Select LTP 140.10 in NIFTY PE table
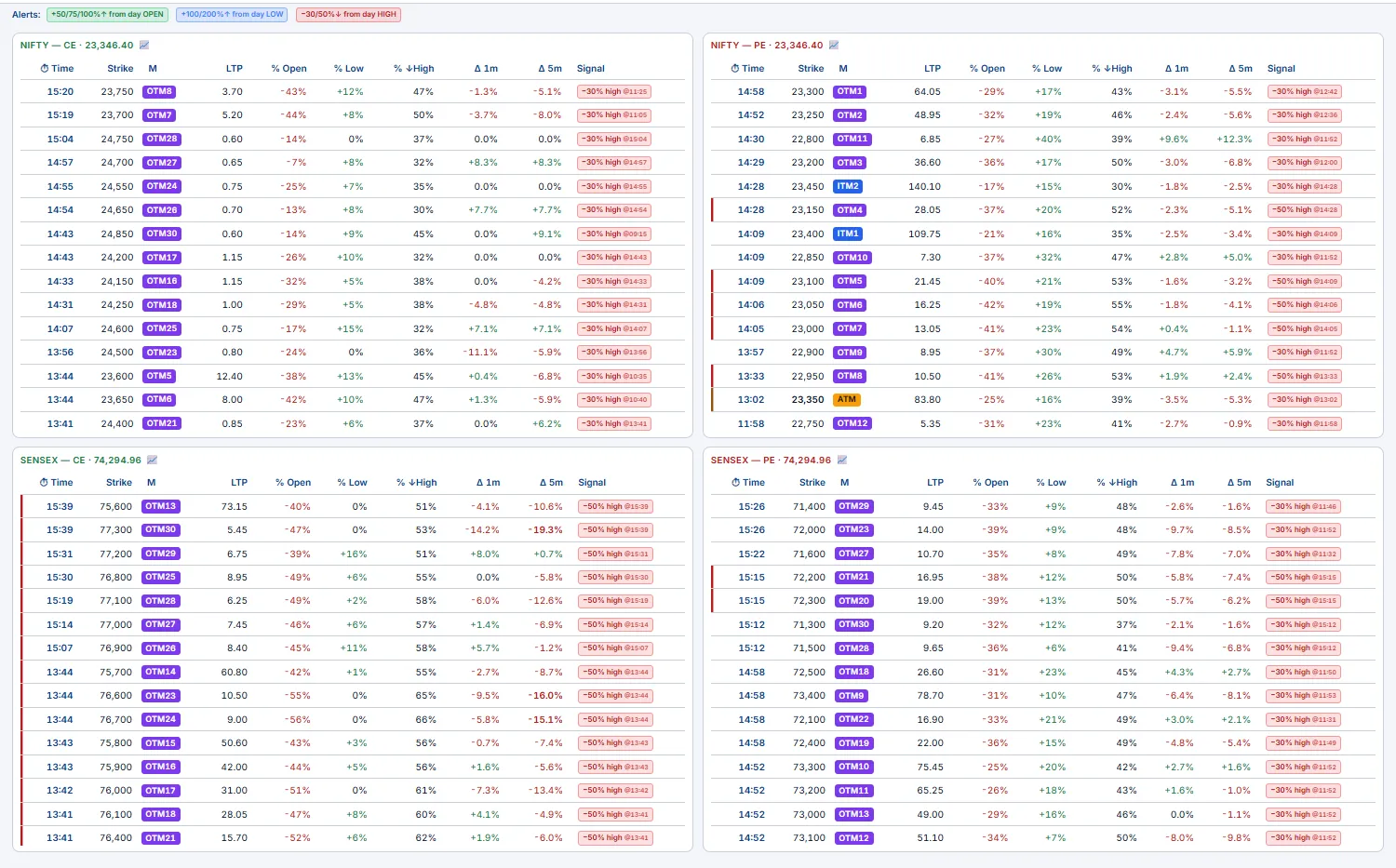This screenshot has height=868, width=1396. point(924,186)
